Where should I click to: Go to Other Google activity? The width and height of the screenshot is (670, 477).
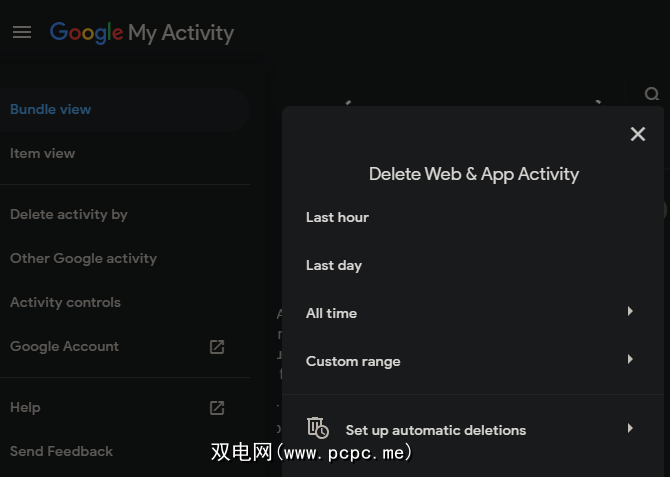[83, 259]
